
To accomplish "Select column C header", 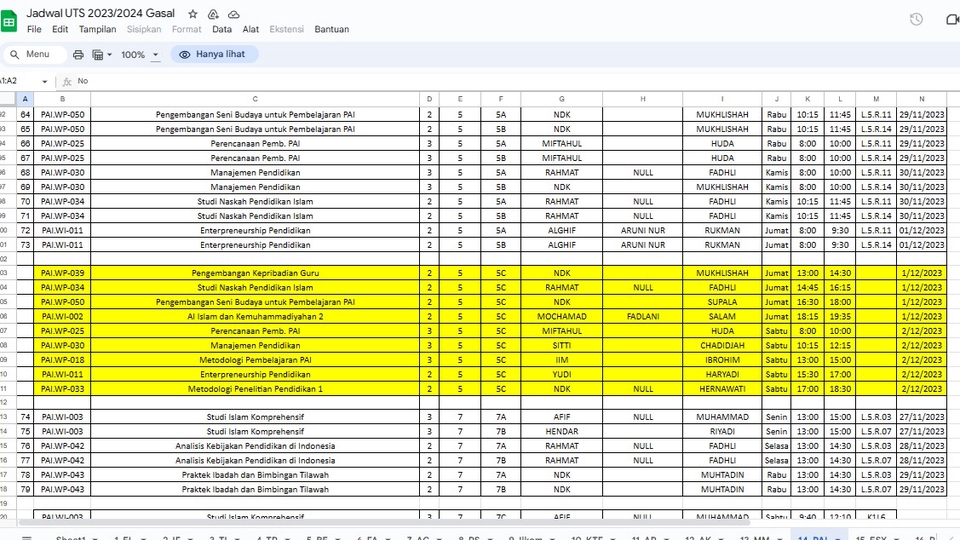I will coord(255,99).
